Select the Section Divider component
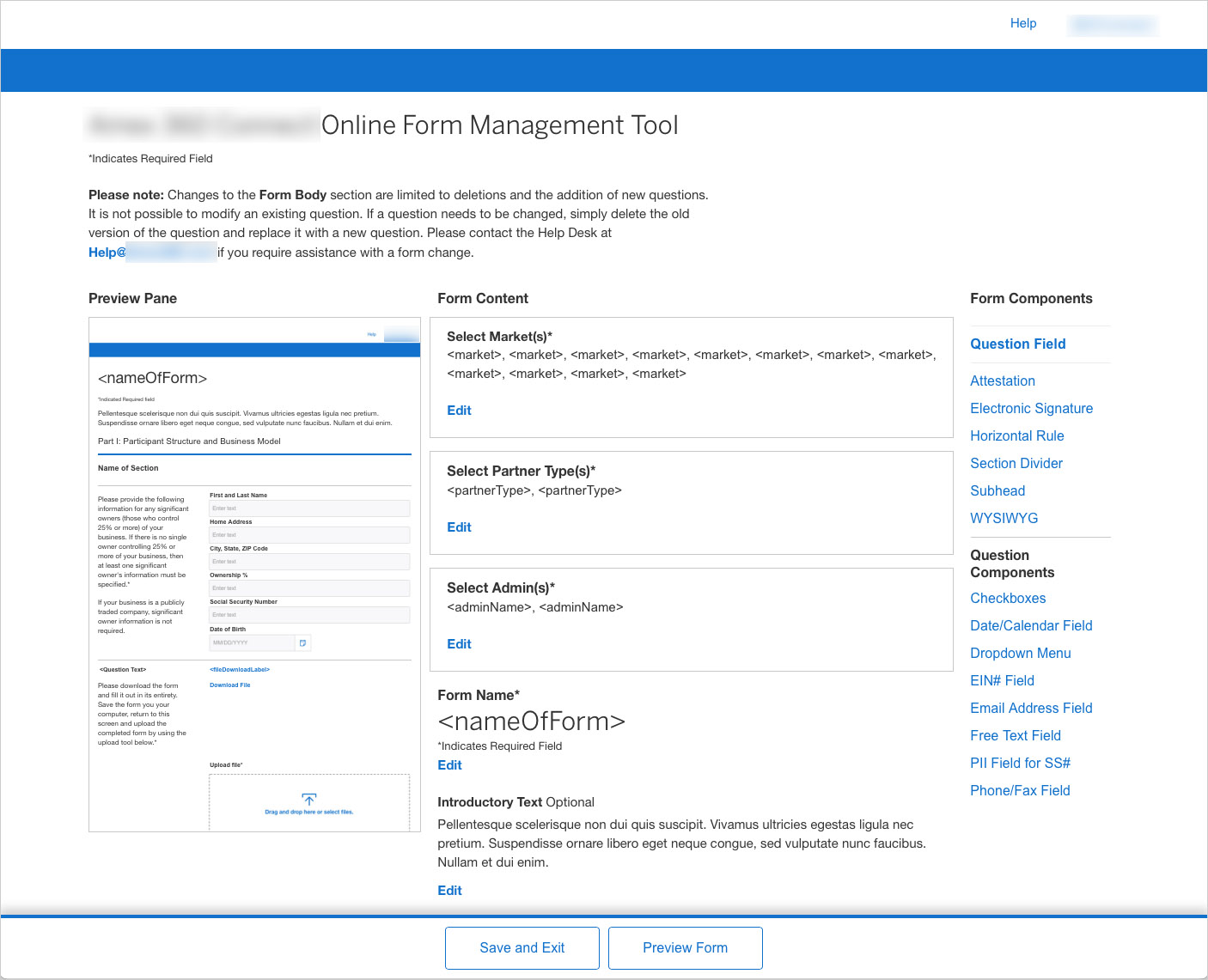This screenshot has width=1208, height=980. coord(1016,463)
